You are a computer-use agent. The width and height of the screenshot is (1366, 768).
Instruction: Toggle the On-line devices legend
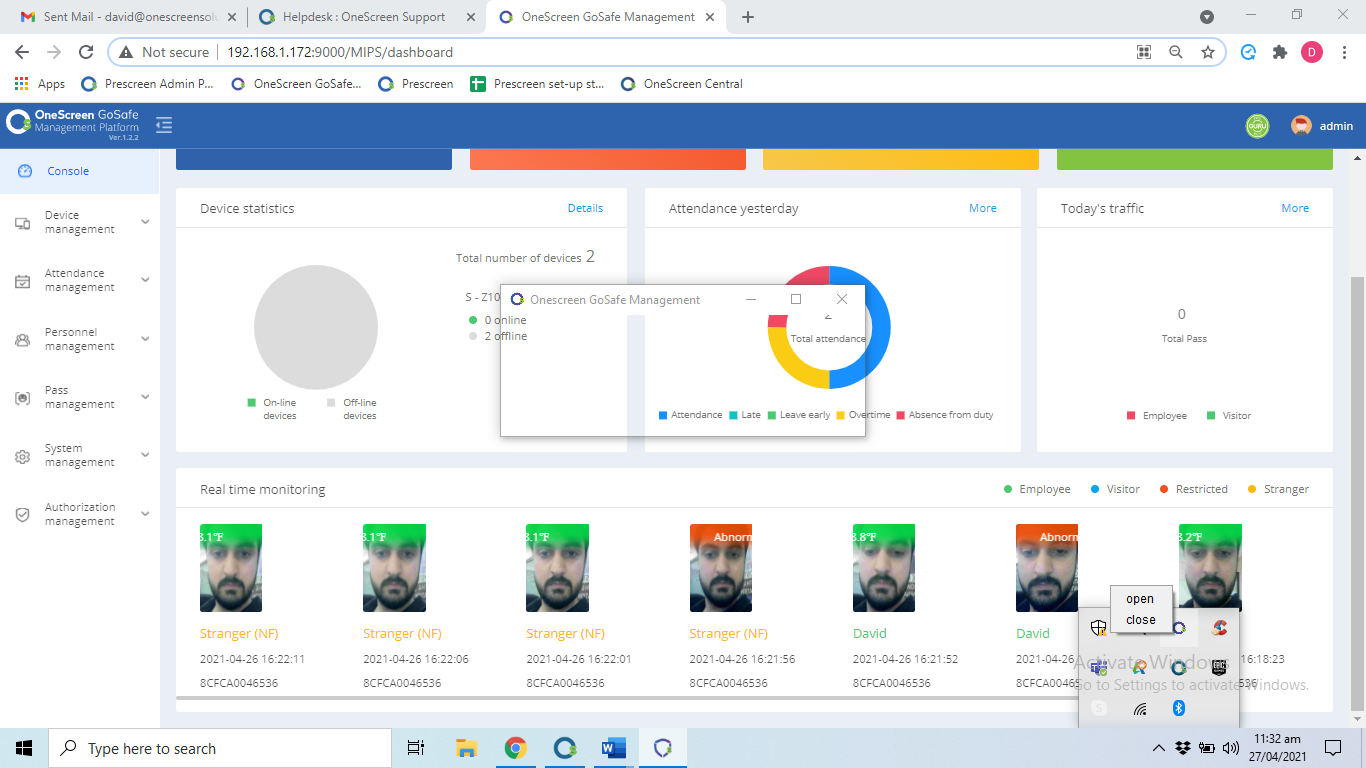272,408
